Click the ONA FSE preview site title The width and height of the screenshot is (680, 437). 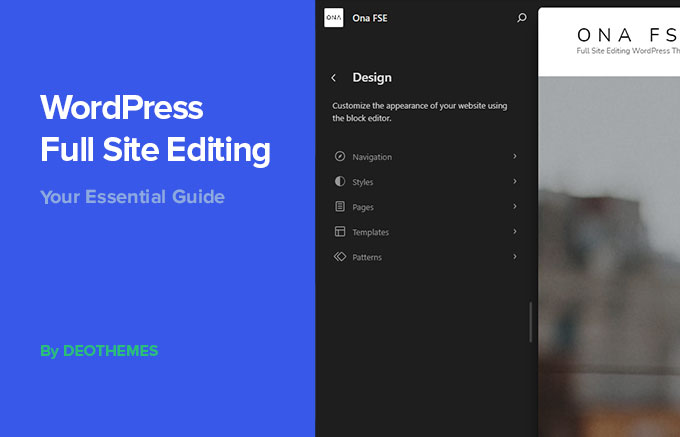(628, 36)
